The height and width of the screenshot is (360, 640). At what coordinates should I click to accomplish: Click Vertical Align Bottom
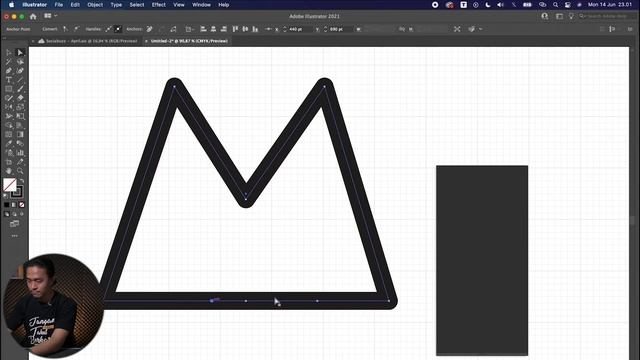(255, 29)
